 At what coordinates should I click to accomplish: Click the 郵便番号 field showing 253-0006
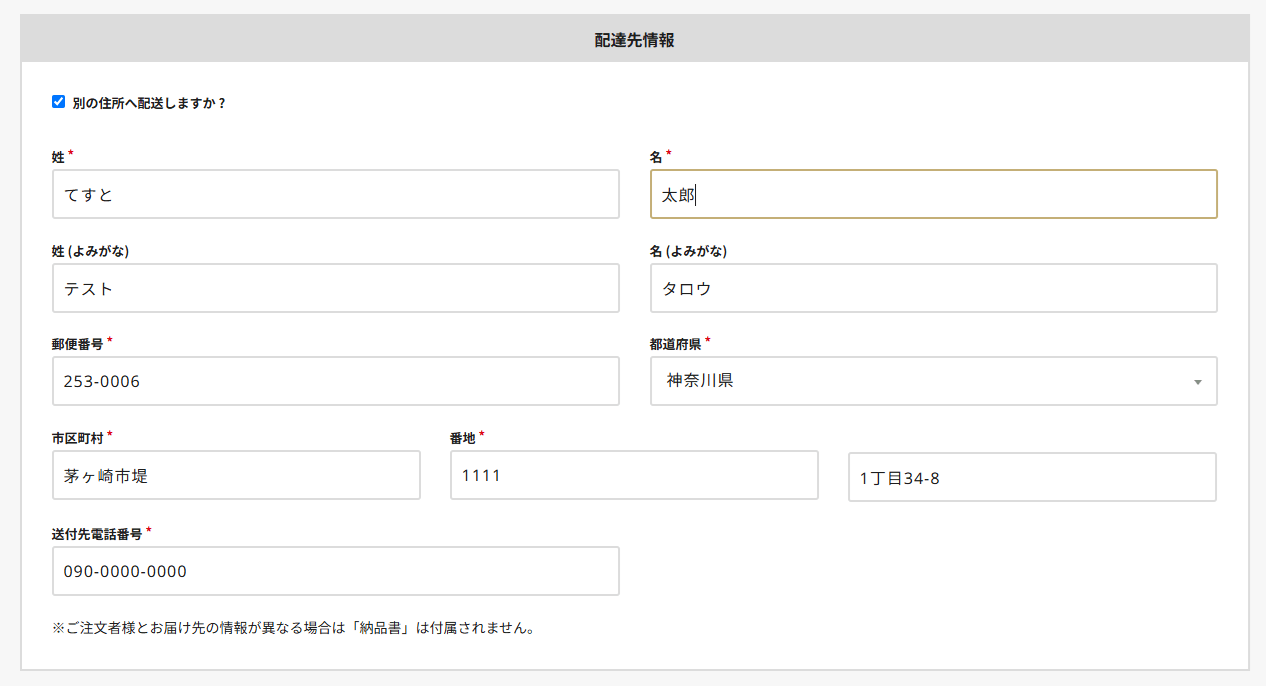(335, 381)
